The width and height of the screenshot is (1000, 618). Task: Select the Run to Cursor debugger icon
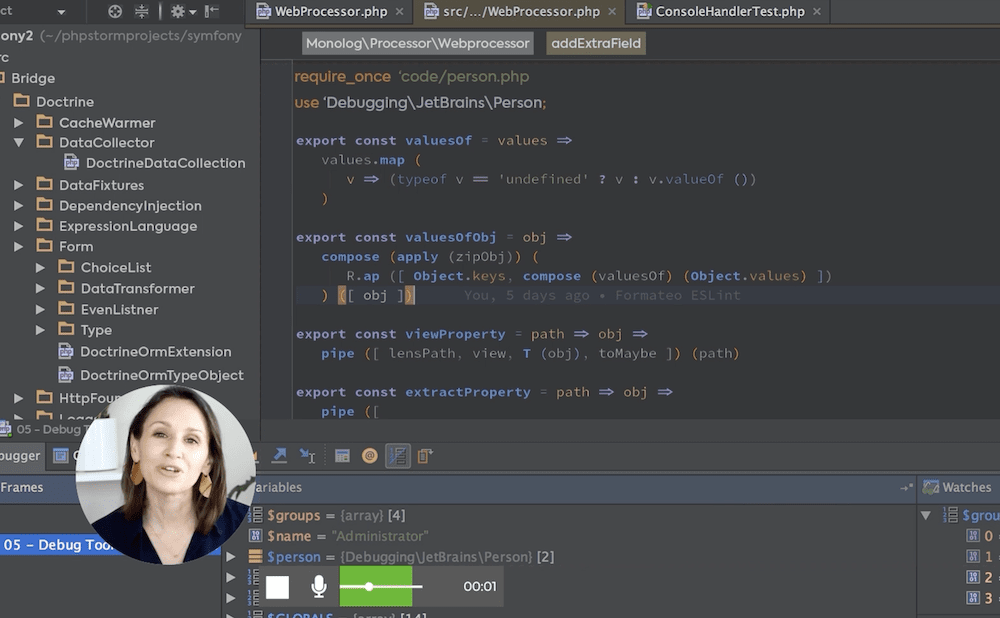[x=308, y=455]
